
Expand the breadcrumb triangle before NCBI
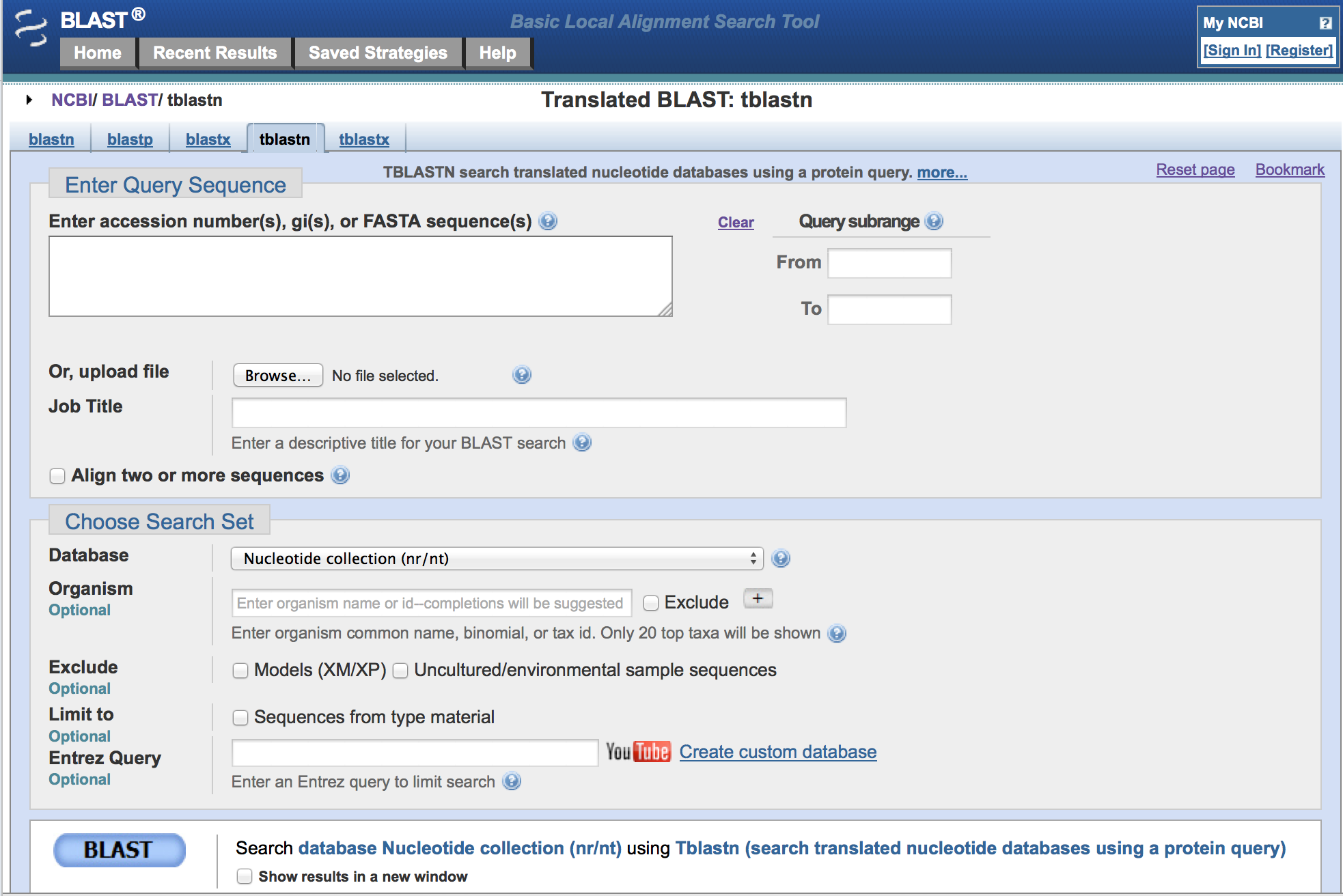[x=29, y=100]
